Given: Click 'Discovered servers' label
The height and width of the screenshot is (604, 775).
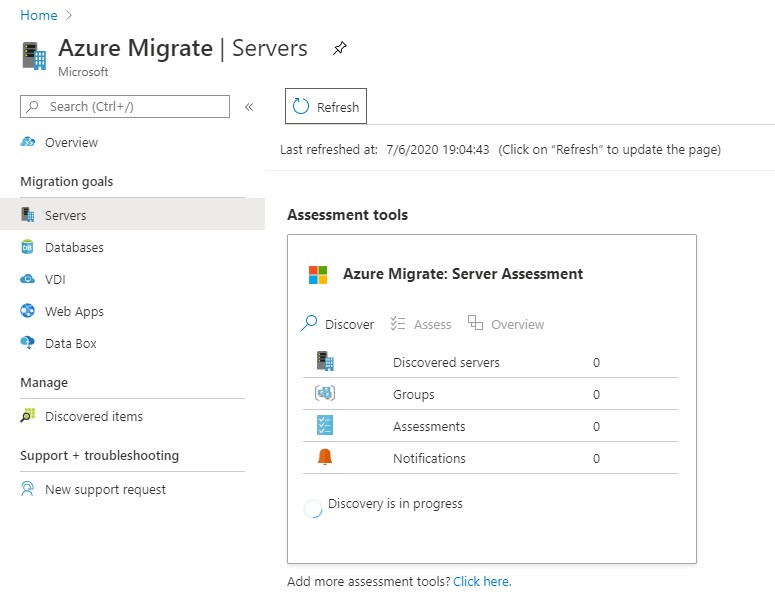Looking at the screenshot, I should click(x=446, y=362).
